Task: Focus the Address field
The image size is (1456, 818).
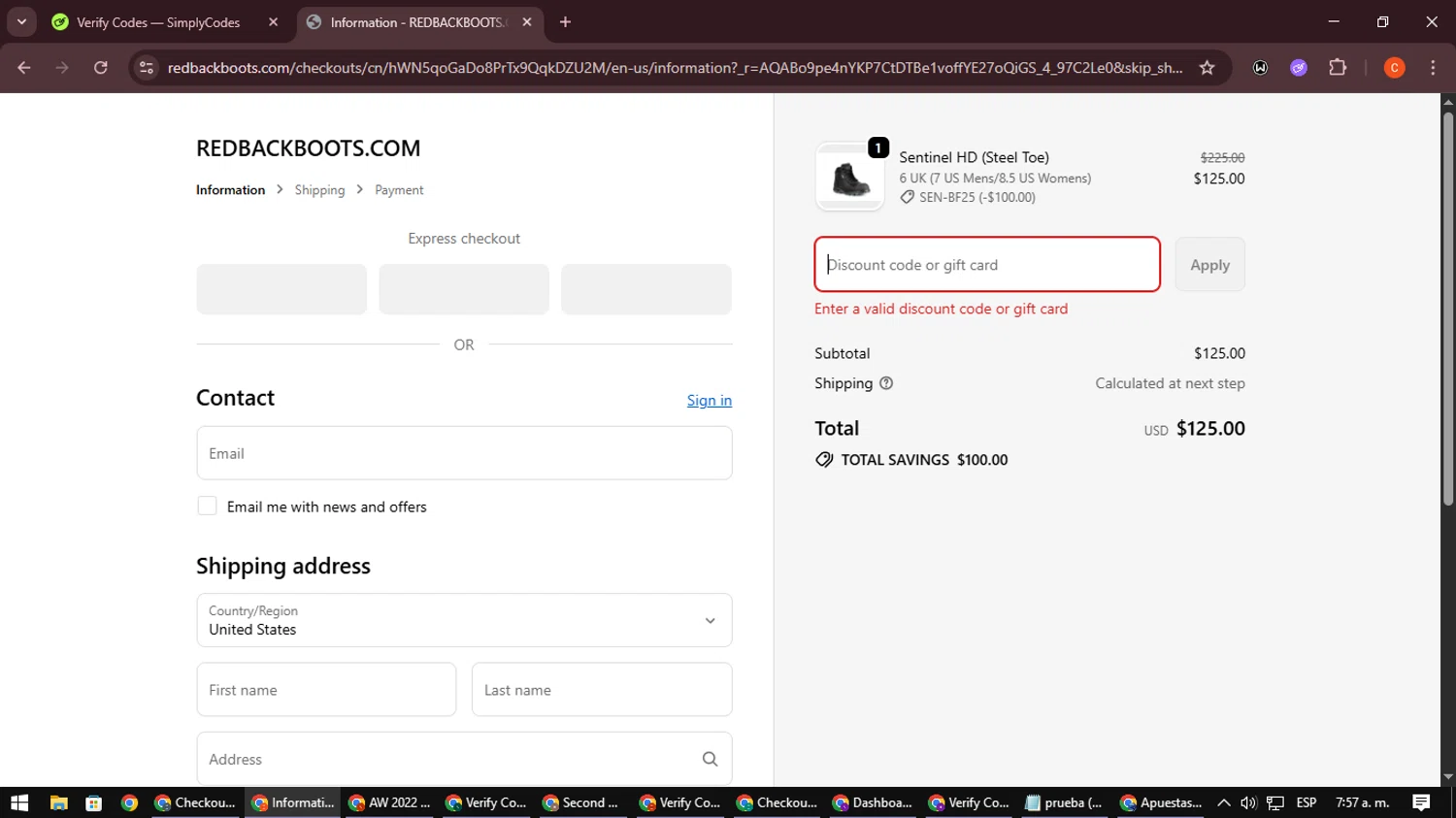Action: click(x=464, y=759)
